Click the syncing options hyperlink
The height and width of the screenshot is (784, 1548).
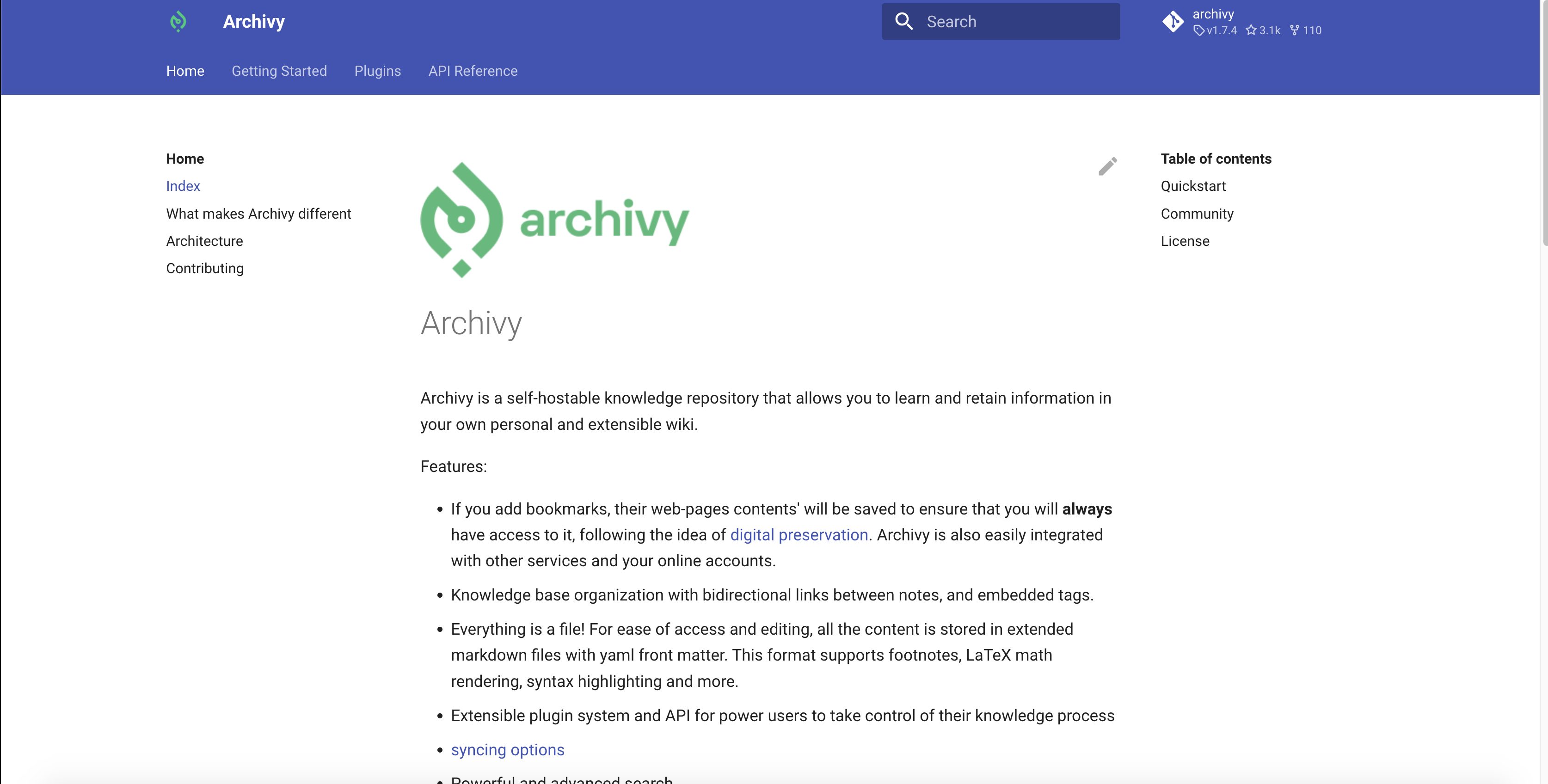[x=507, y=748]
